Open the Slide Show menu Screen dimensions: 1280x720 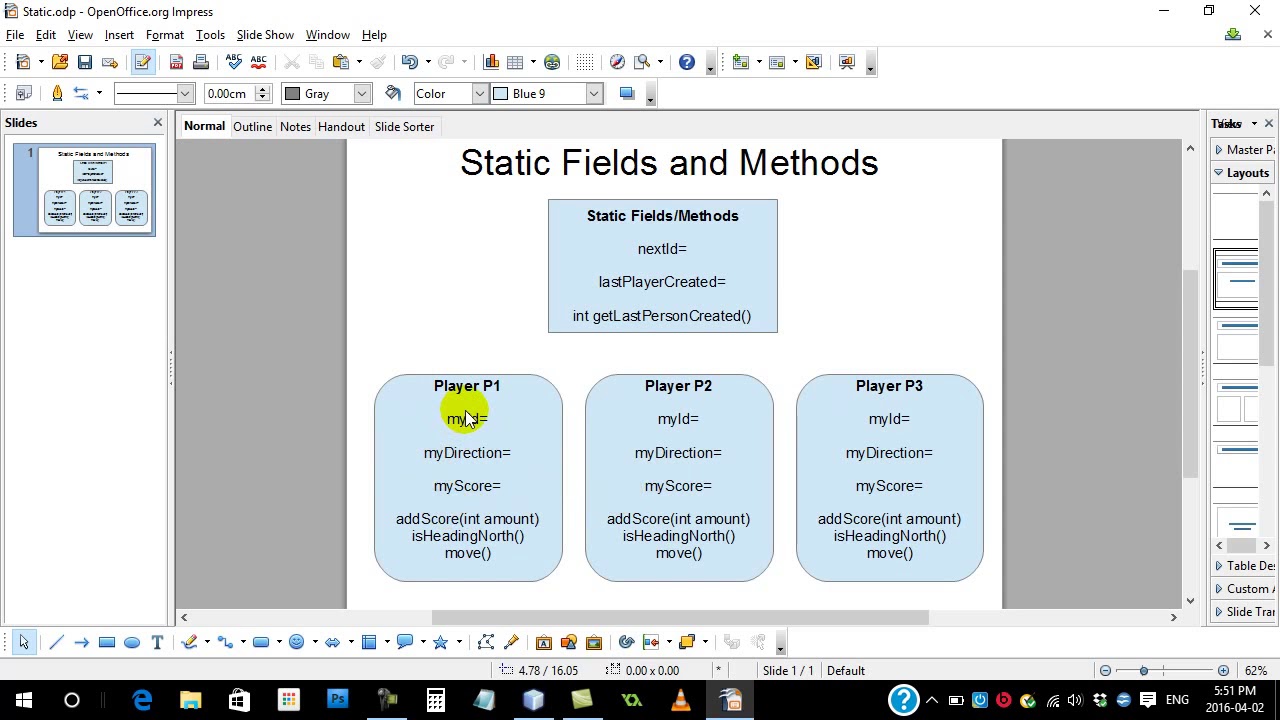(x=265, y=35)
